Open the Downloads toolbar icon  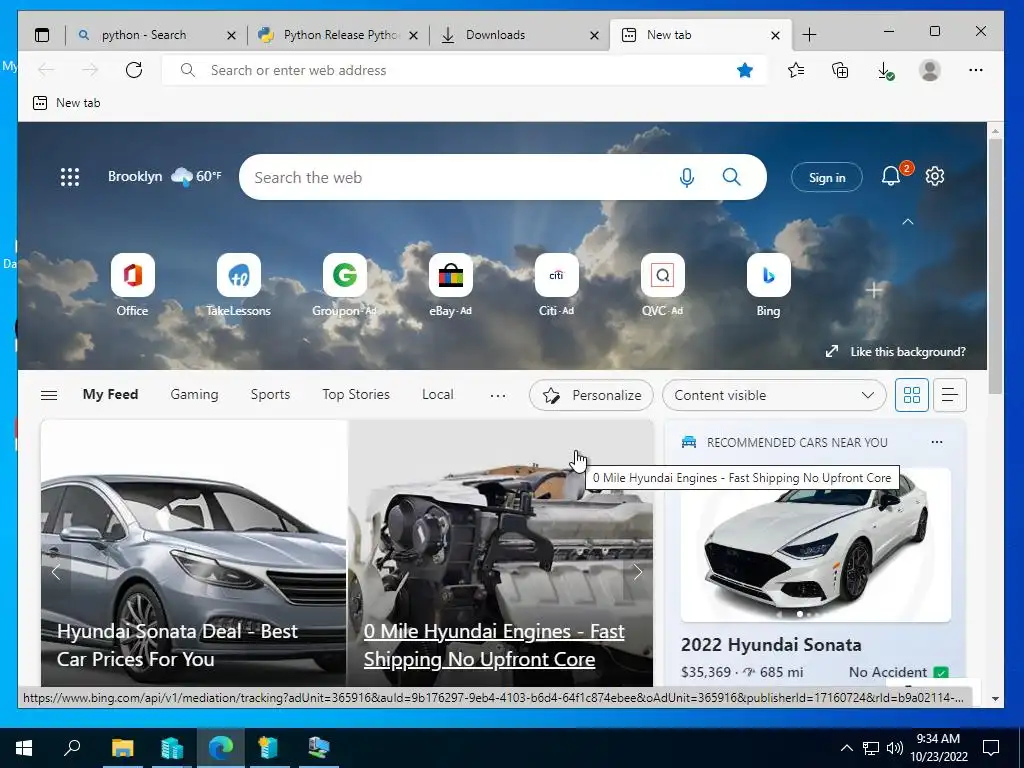(885, 70)
